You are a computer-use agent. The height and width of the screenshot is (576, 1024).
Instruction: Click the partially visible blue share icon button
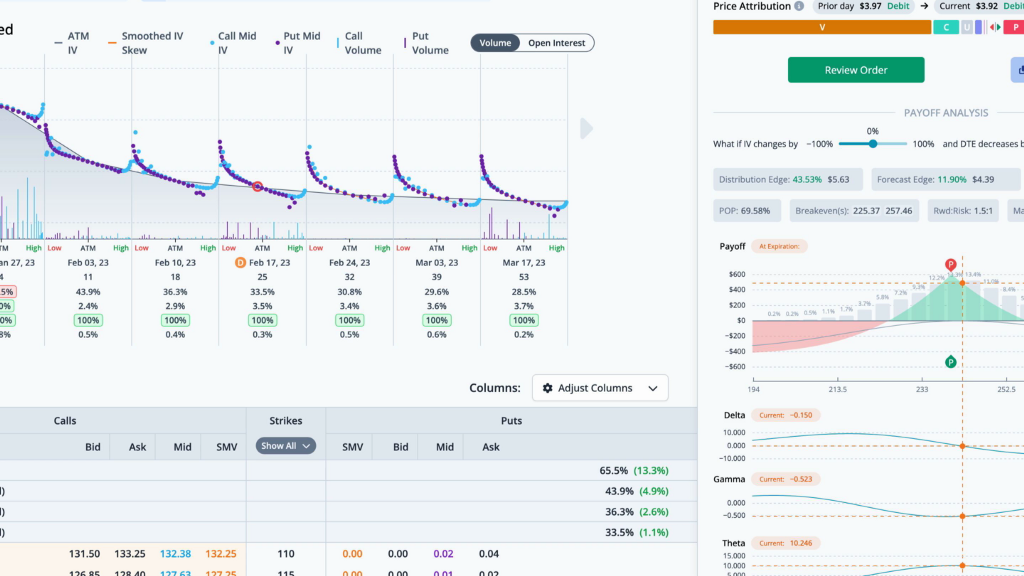1018,70
